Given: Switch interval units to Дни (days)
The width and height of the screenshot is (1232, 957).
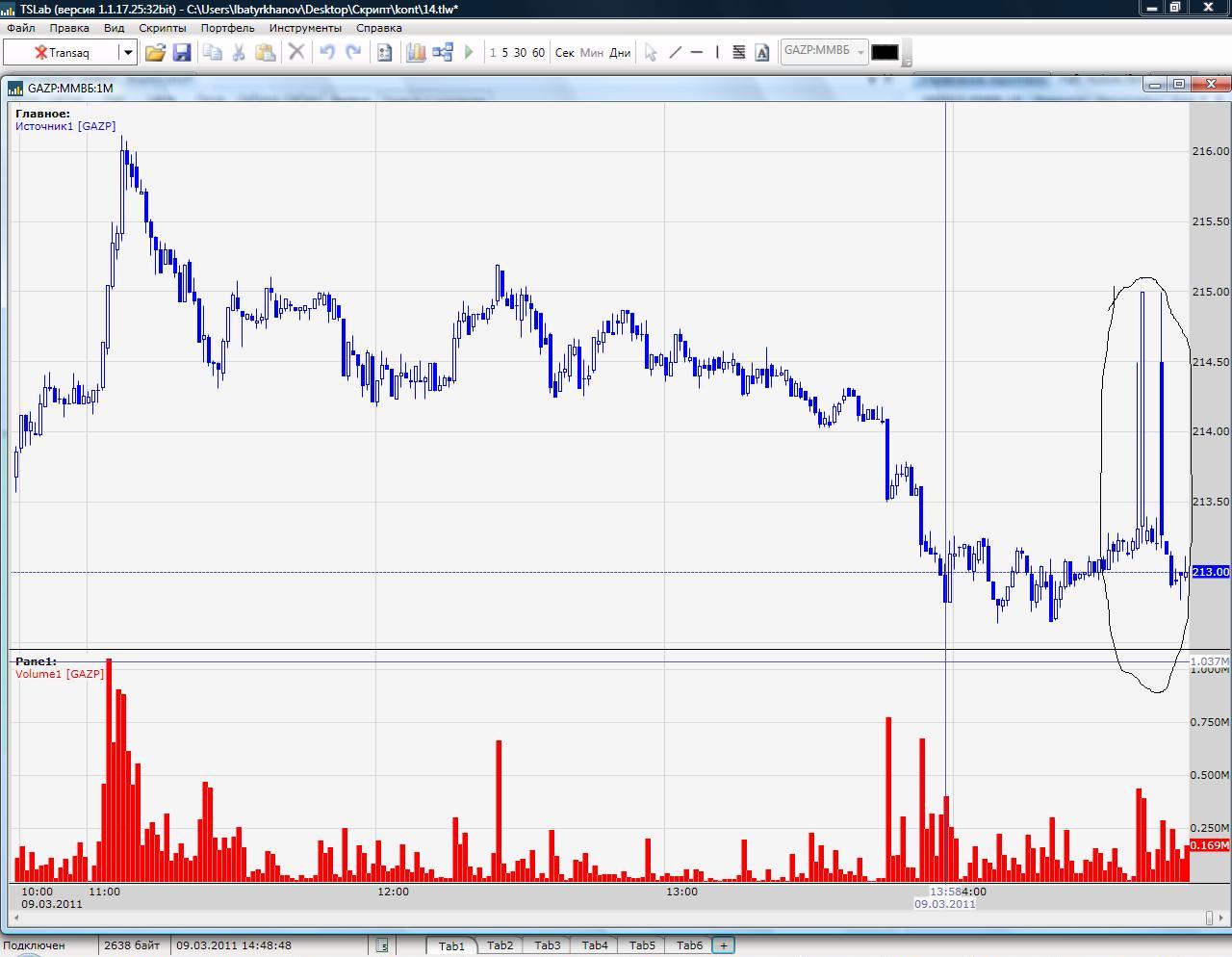Looking at the screenshot, I should click(x=620, y=53).
